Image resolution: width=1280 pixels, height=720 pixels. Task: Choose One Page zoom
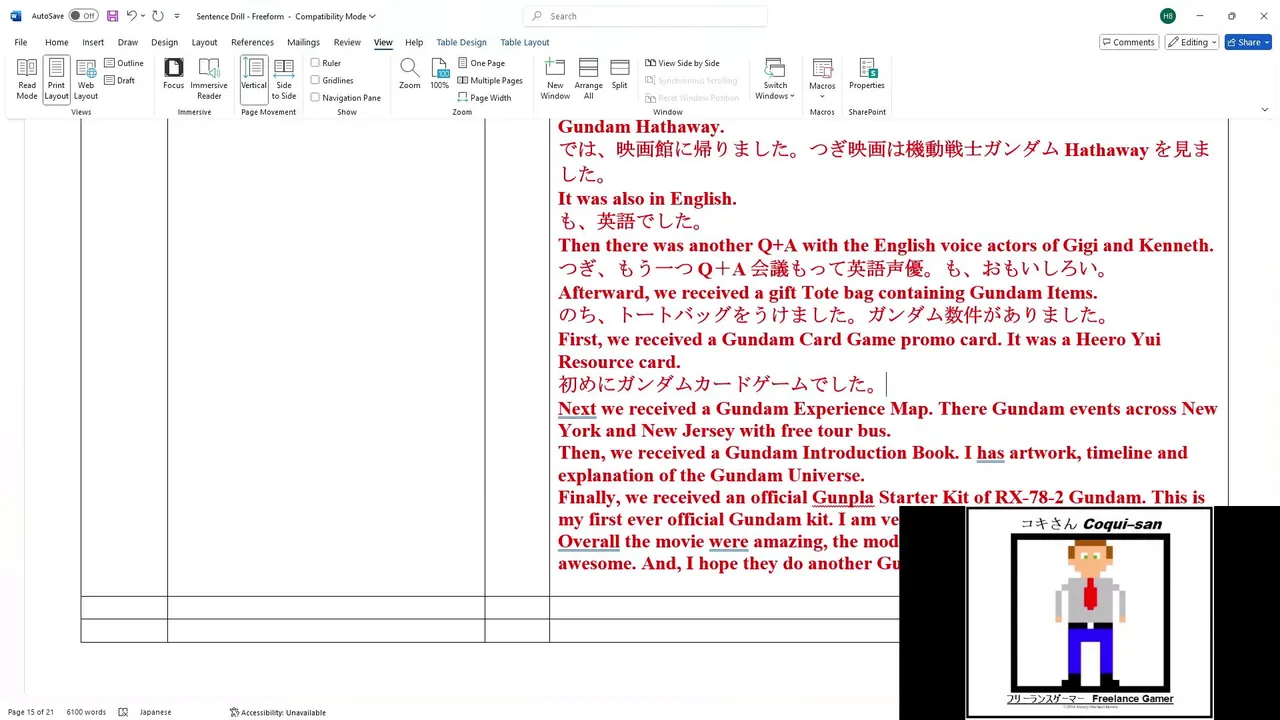(481, 63)
